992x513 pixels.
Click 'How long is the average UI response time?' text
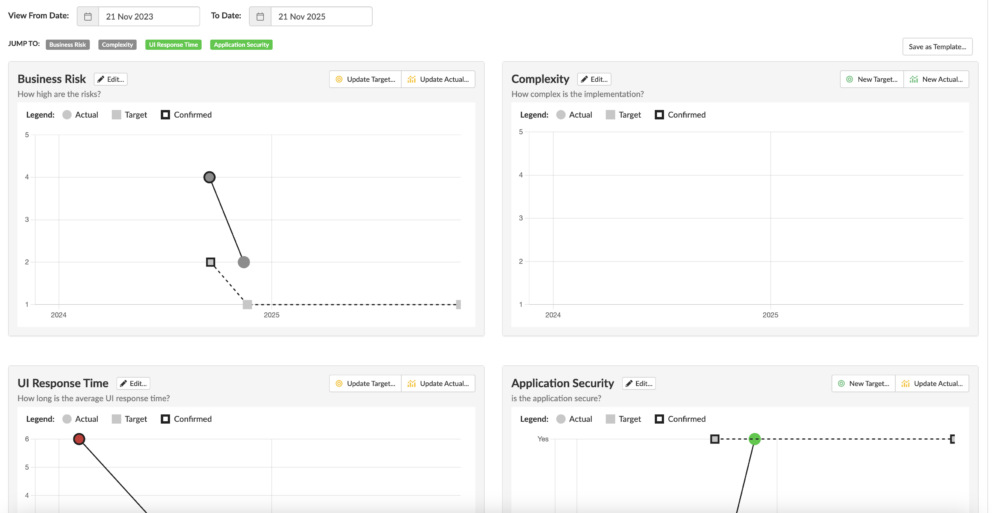click(x=94, y=399)
